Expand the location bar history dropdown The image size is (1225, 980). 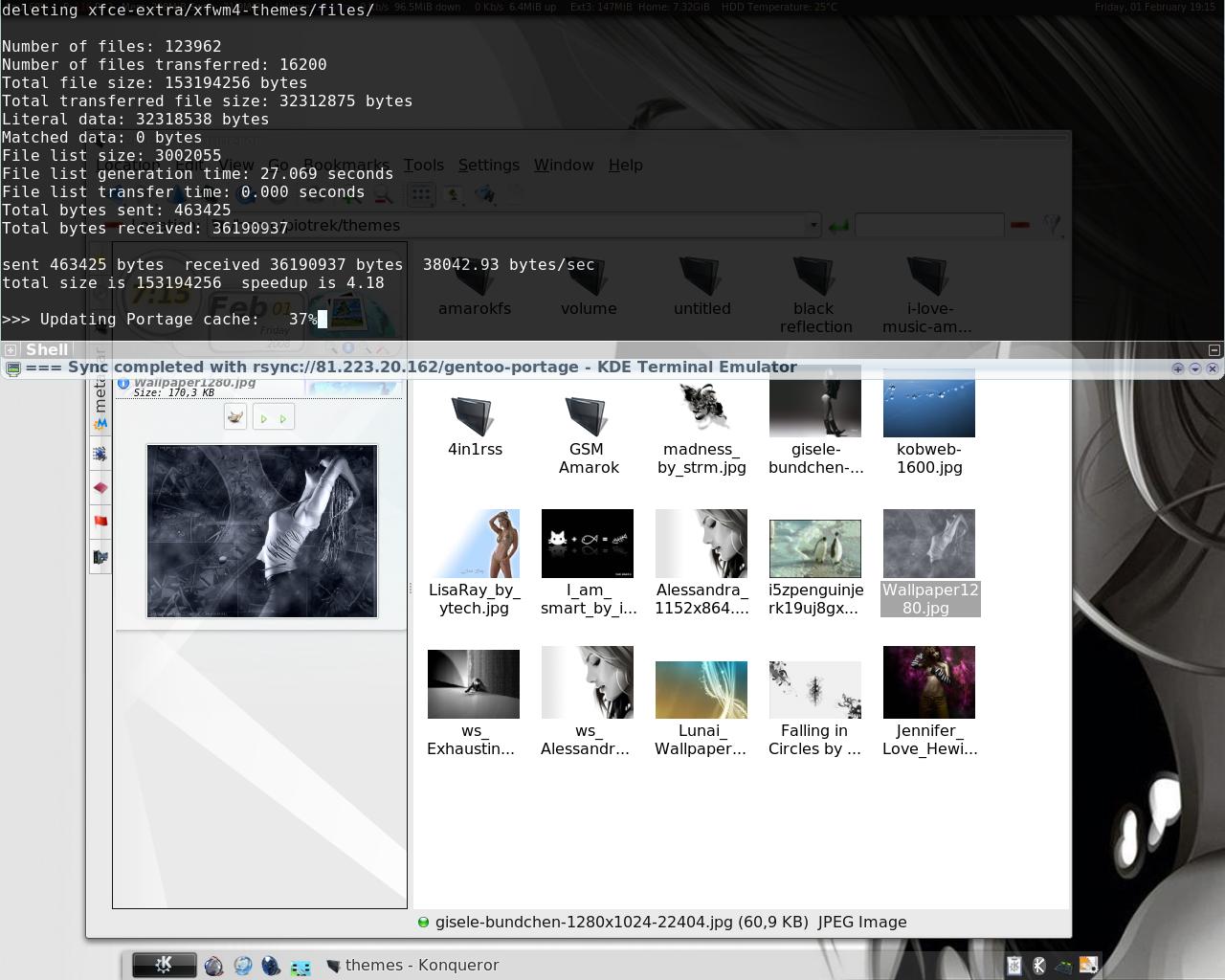click(813, 226)
